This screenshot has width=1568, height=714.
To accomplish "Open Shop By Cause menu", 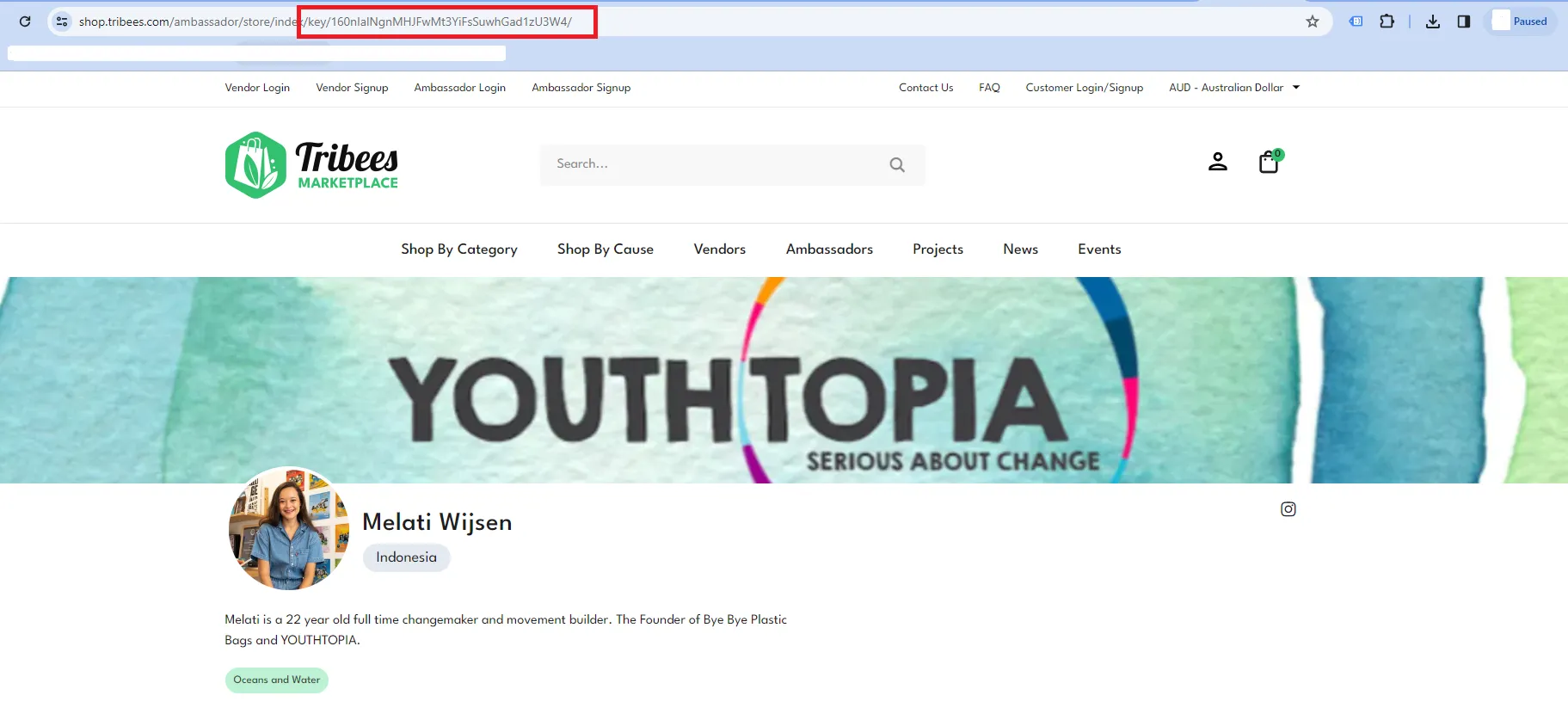I will click(x=606, y=249).
